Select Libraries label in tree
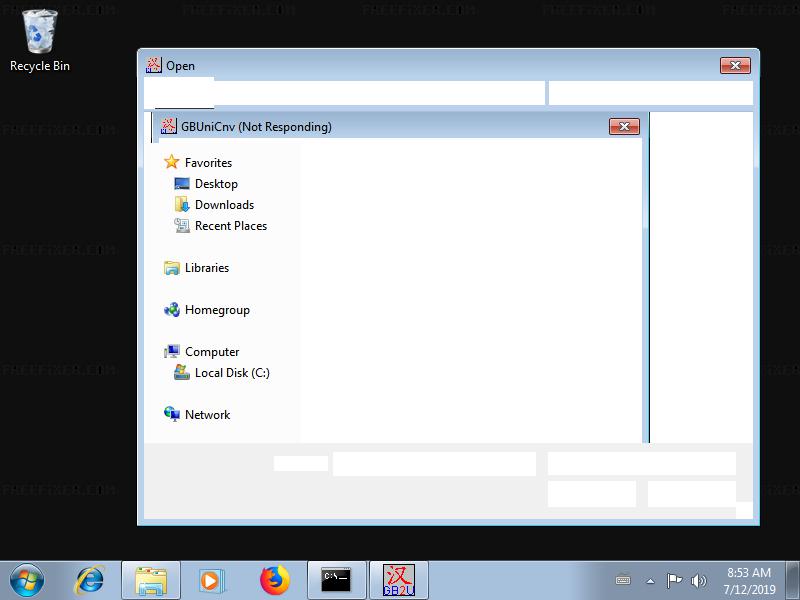The height and width of the screenshot is (600, 800). 207,268
